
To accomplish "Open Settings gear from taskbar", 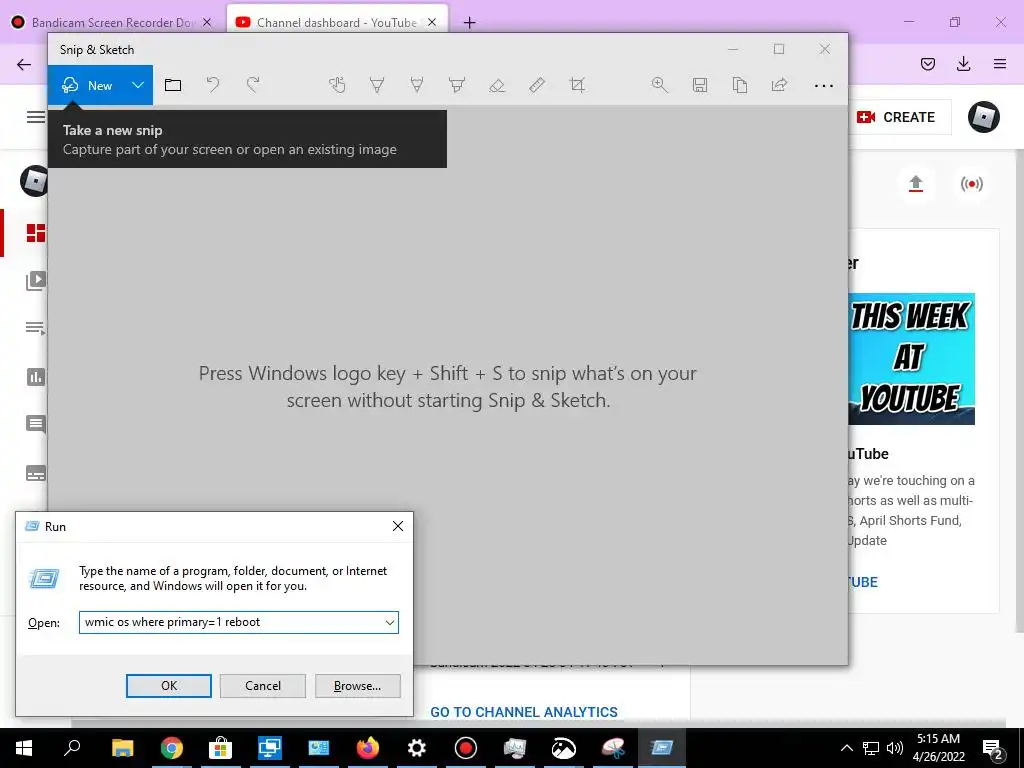I will [x=417, y=748].
